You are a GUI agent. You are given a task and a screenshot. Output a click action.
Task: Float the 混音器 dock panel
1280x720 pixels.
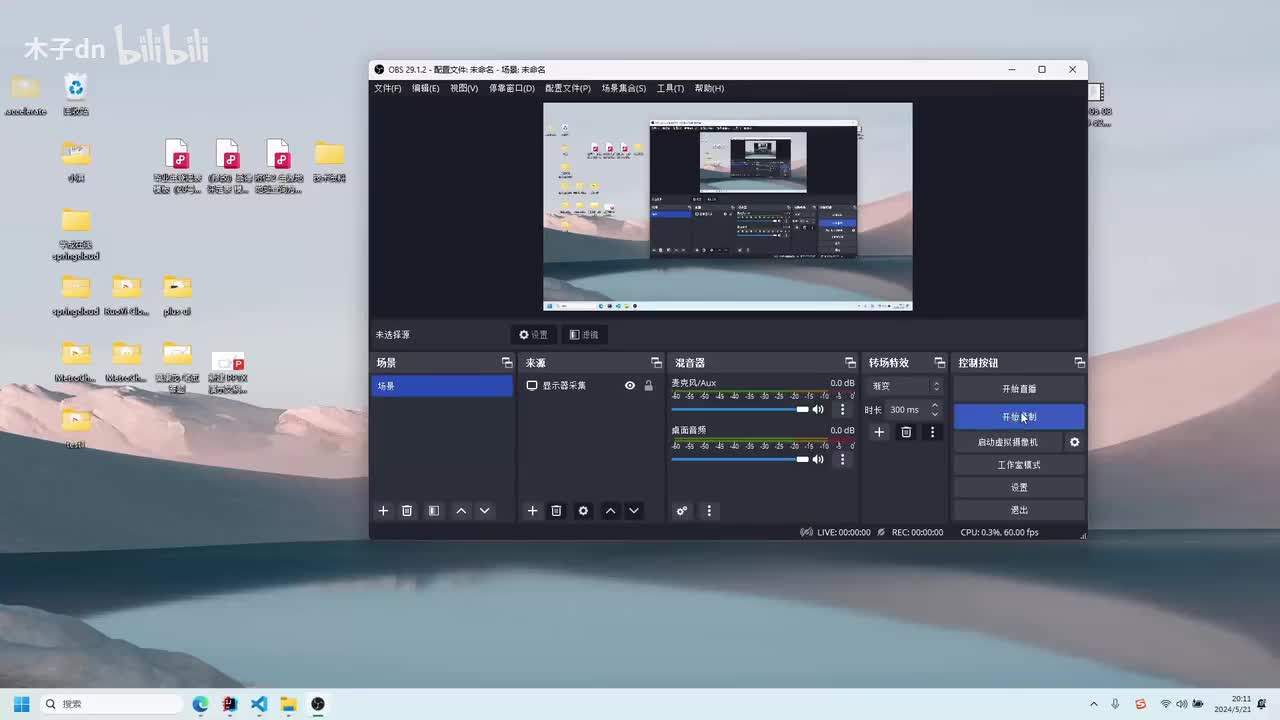tap(850, 362)
